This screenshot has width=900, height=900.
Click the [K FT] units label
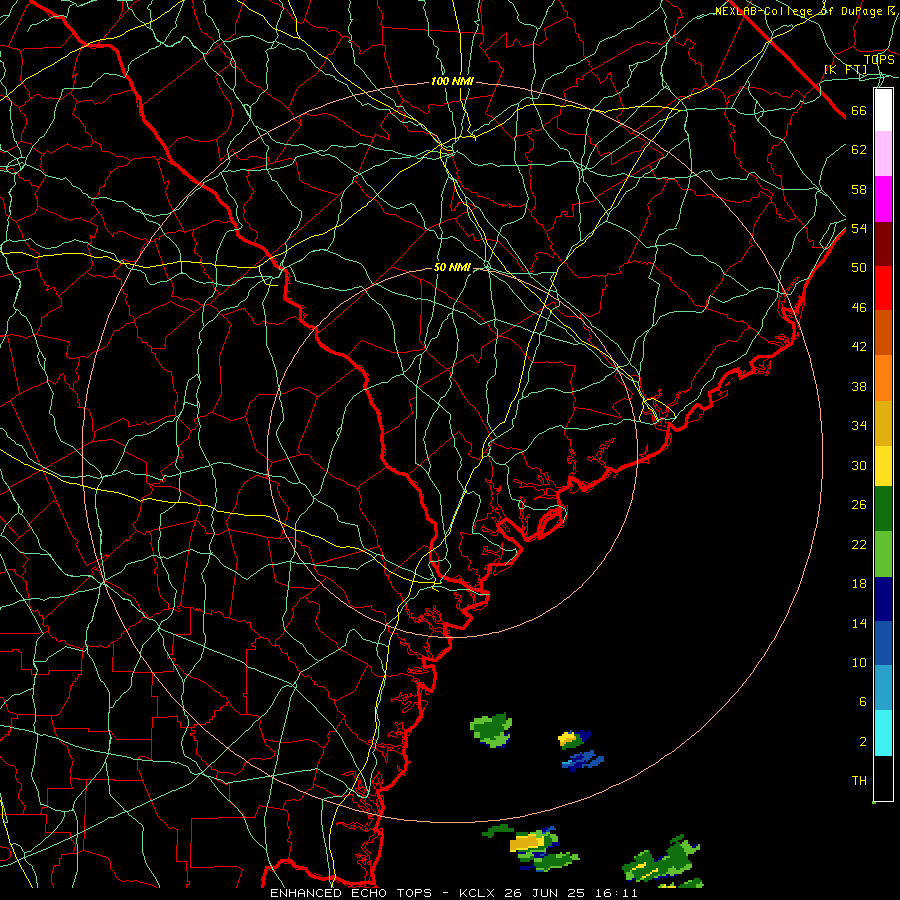[846, 69]
